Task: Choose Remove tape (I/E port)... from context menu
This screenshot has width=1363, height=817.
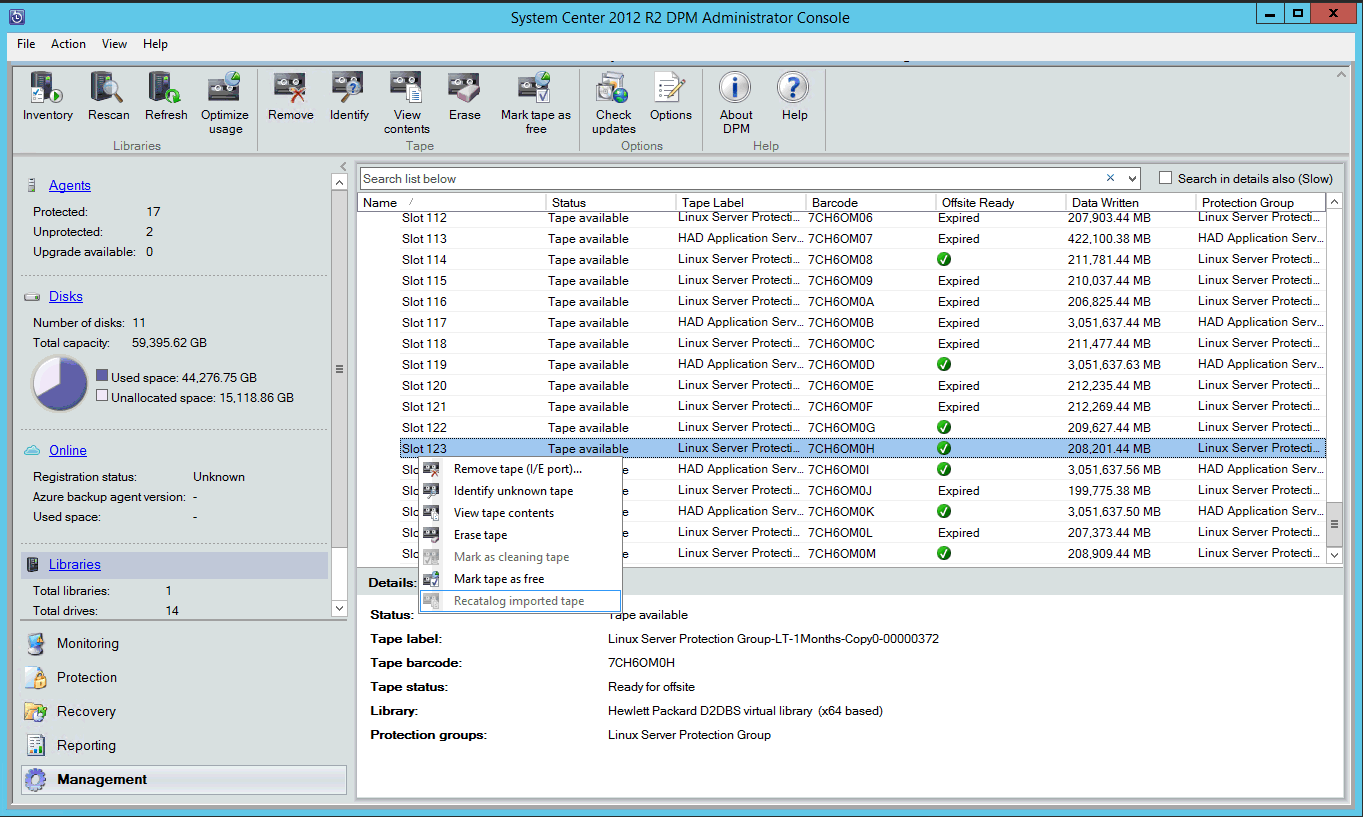Action: [x=520, y=469]
